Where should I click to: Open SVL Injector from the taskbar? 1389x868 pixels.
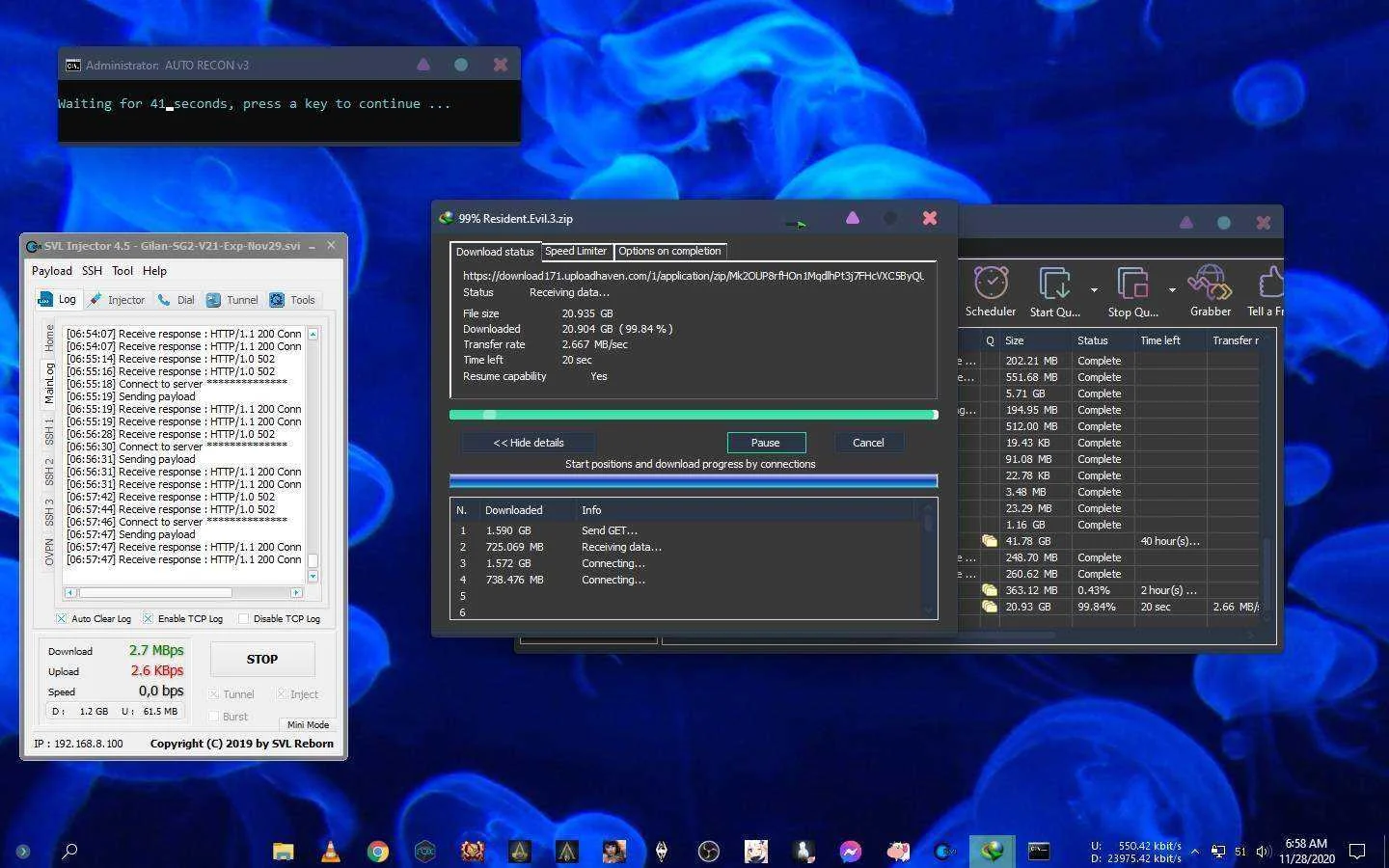pos(944,851)
